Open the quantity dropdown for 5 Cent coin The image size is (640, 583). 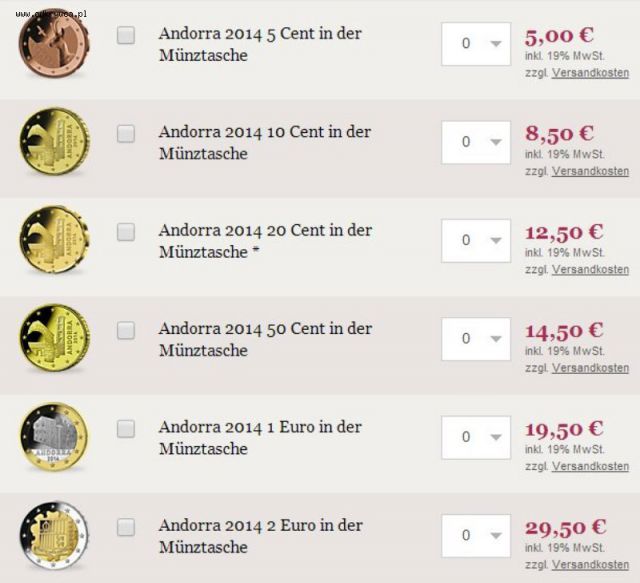pos(476,44)
